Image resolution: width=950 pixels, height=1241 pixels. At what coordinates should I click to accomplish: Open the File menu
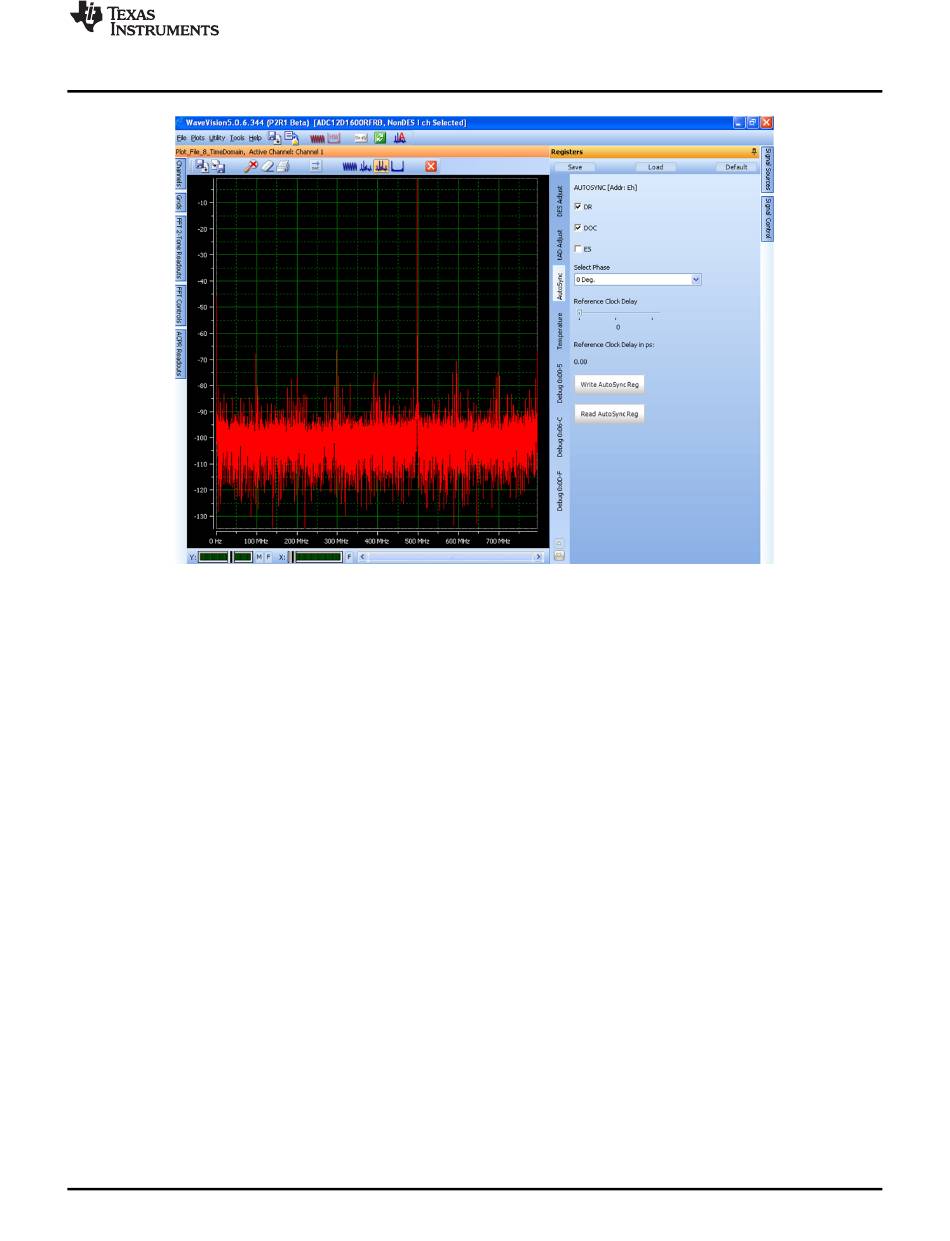(181, 138)
